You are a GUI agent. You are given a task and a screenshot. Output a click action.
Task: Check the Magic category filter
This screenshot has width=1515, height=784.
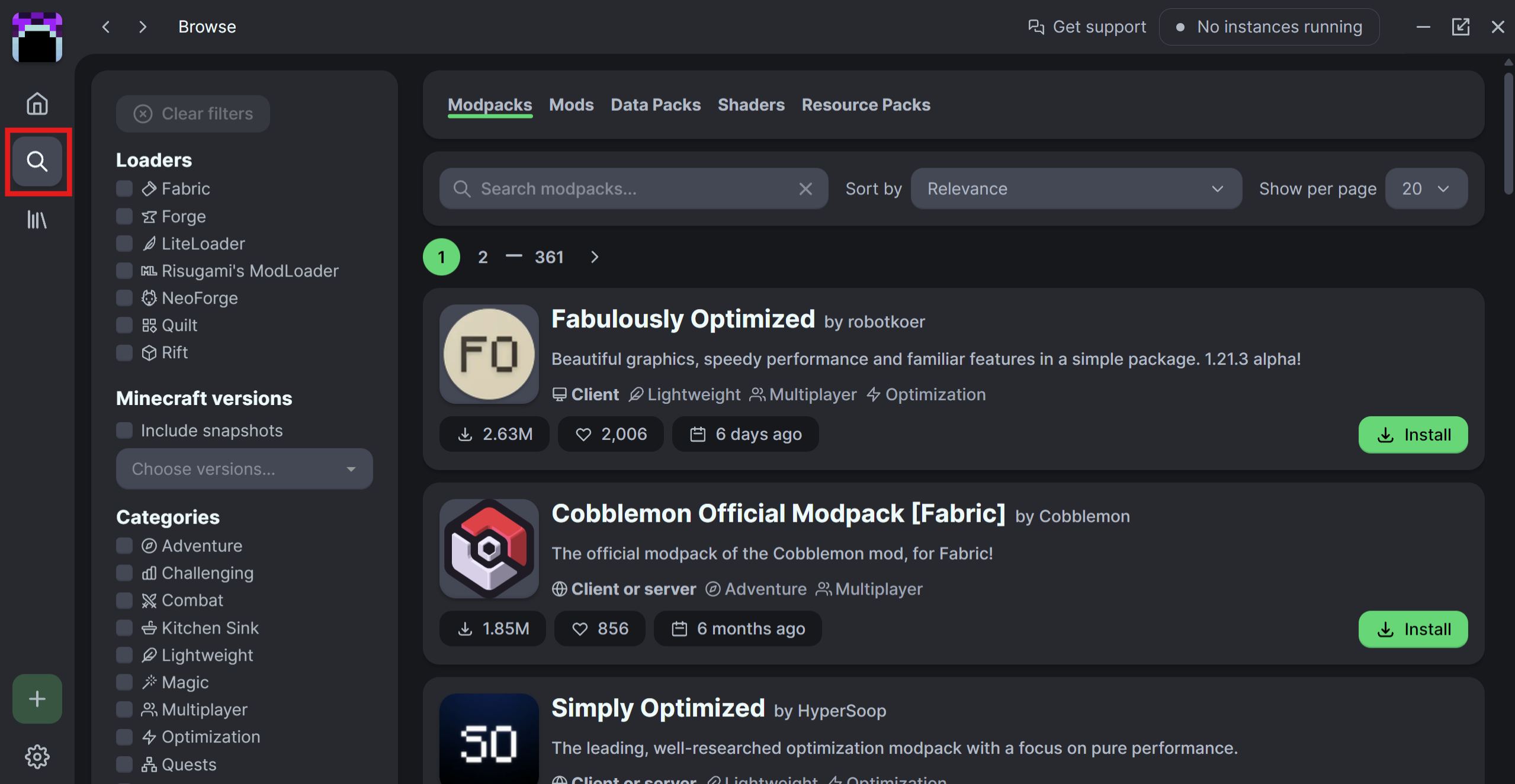click(124, 682)
